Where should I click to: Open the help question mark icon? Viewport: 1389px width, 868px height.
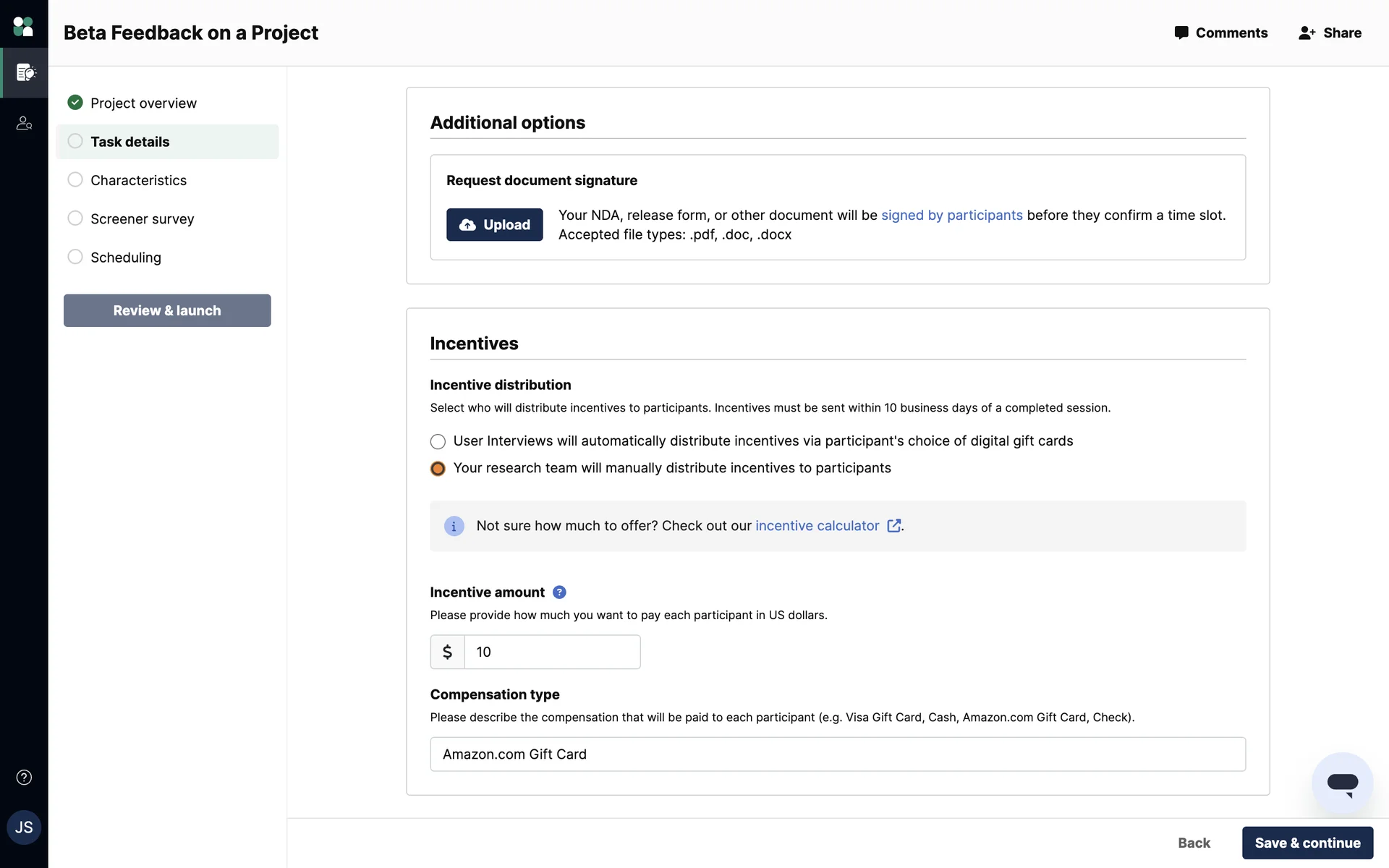click(x=24, y=778)
